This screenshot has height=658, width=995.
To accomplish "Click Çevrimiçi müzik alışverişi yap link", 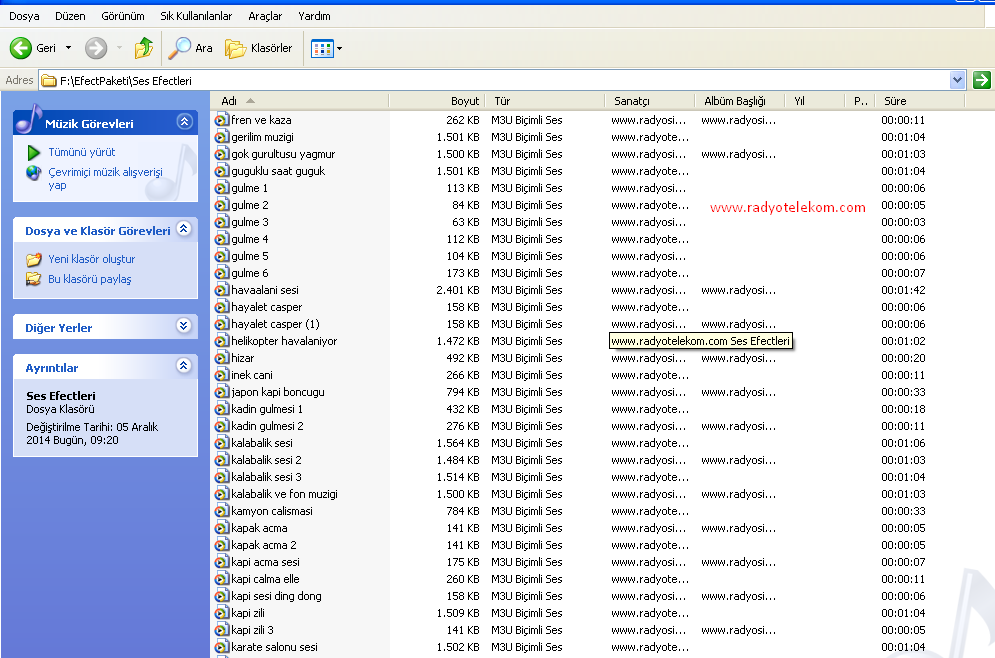I will (x=105, y=178).
